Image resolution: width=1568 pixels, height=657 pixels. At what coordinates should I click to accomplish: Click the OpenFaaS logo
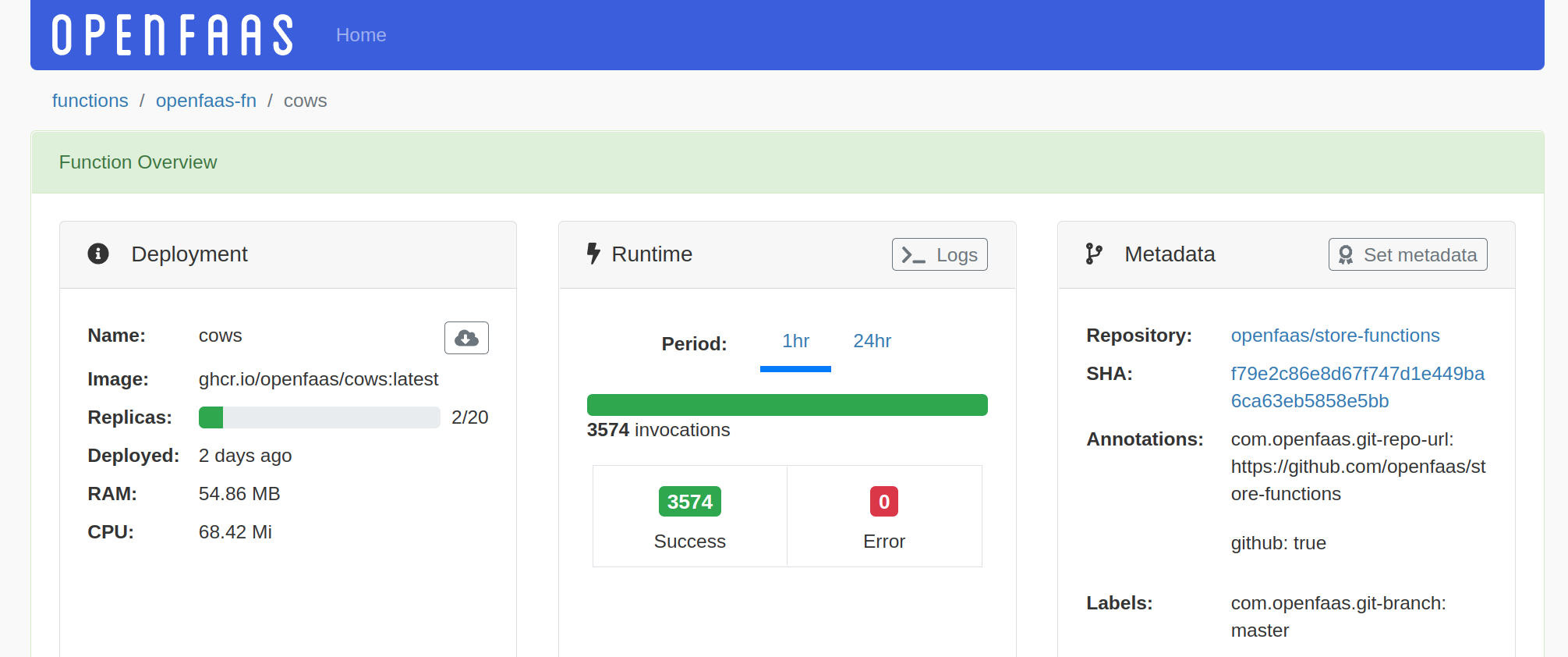tap(172, 35)
